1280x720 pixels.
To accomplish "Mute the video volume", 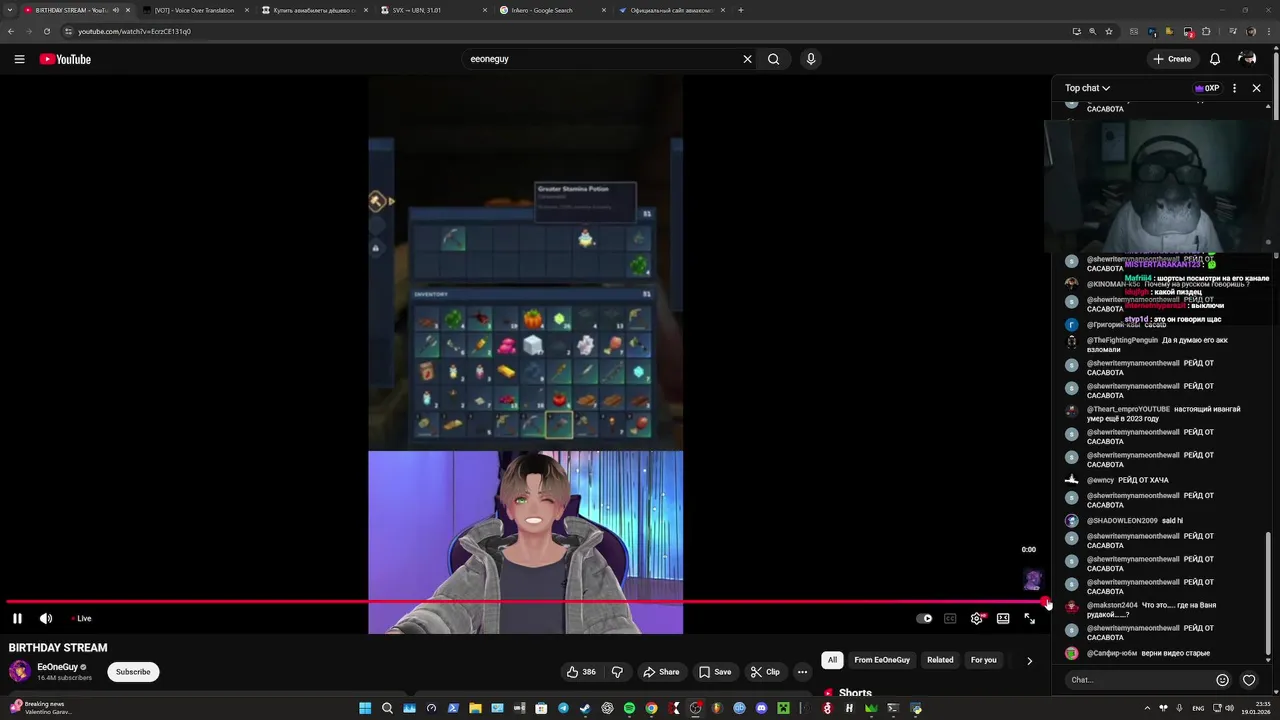I will [x=45, y=618].
